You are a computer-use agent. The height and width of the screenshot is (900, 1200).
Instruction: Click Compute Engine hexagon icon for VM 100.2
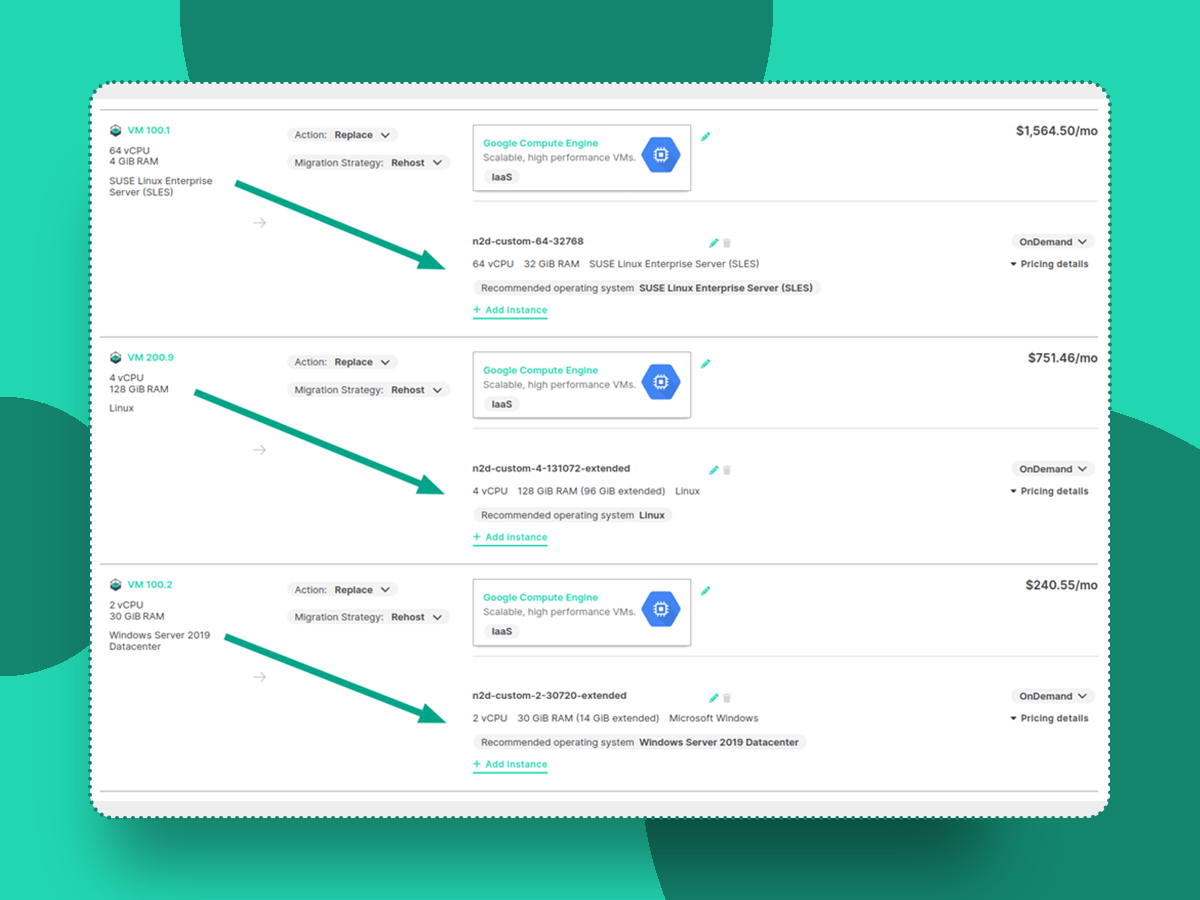[x=661, y=609]
